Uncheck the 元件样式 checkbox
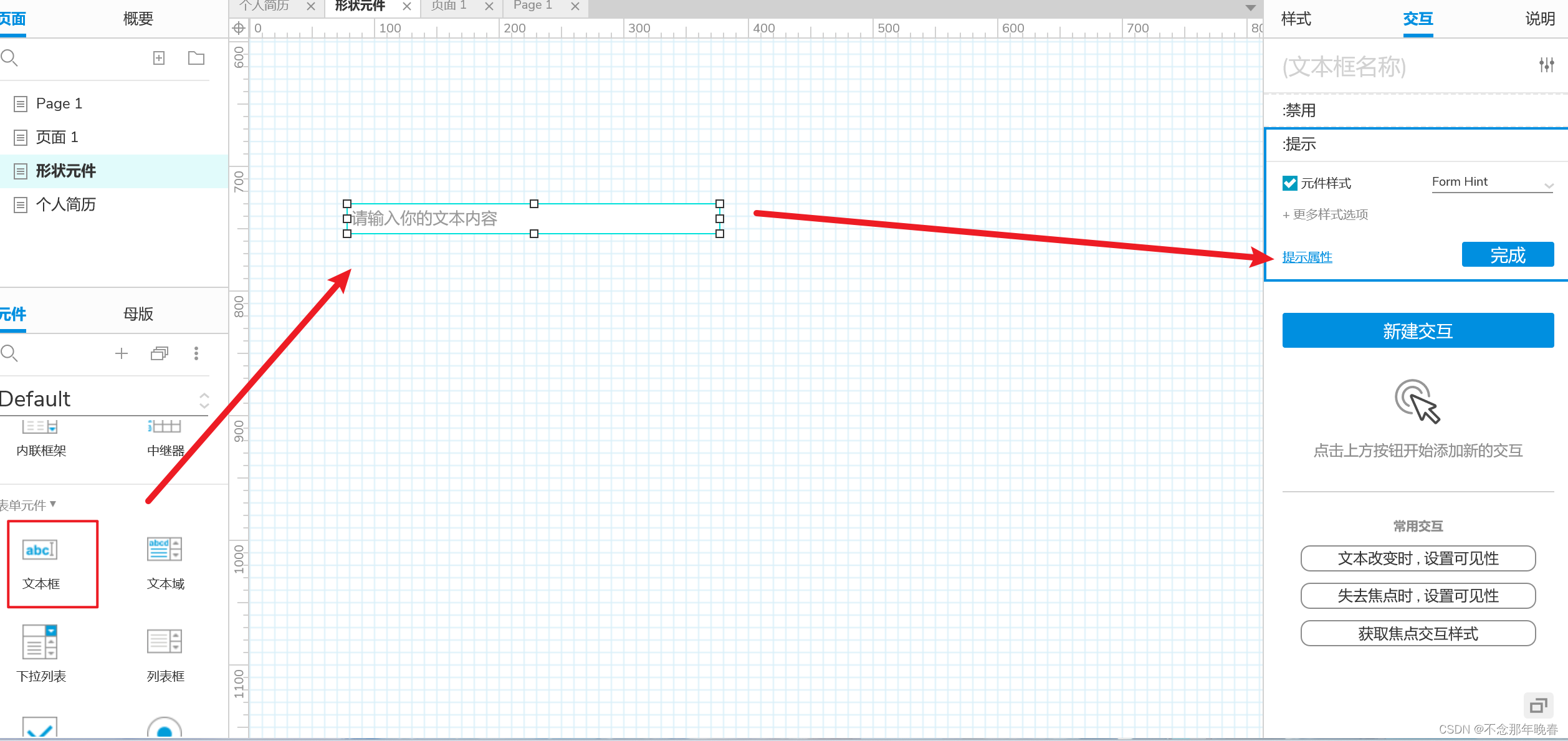The image size is (1568, 741). pos(1289,183)
